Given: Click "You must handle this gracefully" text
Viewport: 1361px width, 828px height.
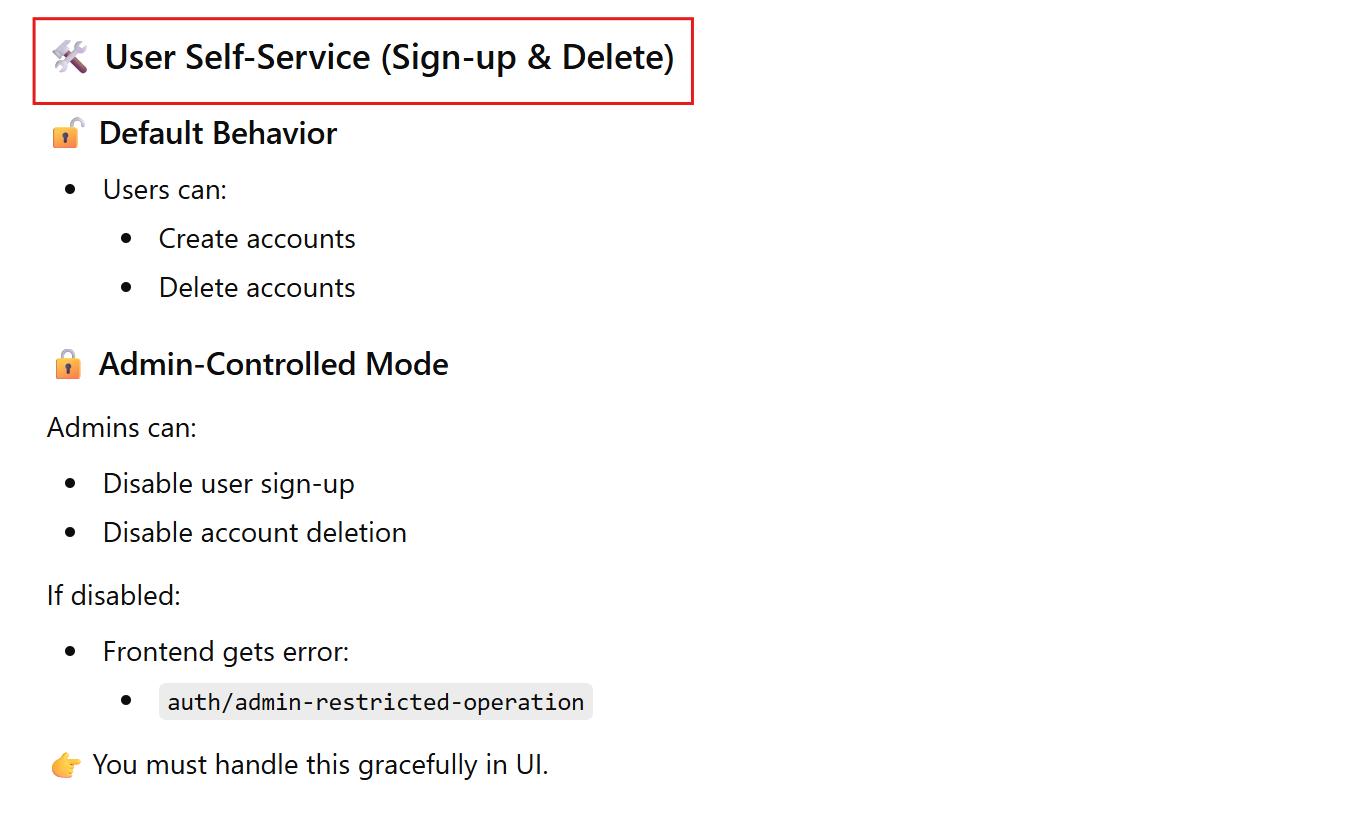Looking at the screenshot, I should click(x=320, y=765).
